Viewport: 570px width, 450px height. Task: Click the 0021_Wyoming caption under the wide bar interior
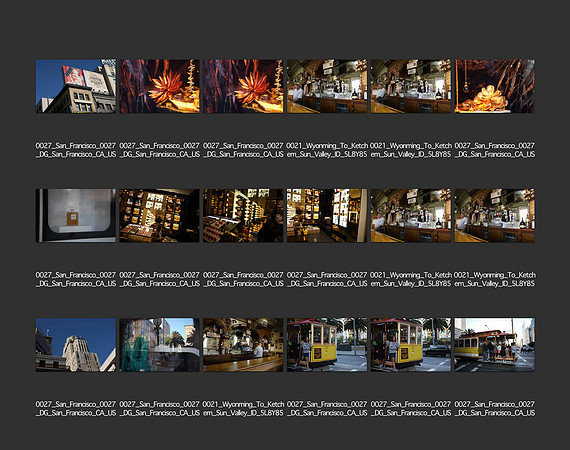click(x=243, y=408)
